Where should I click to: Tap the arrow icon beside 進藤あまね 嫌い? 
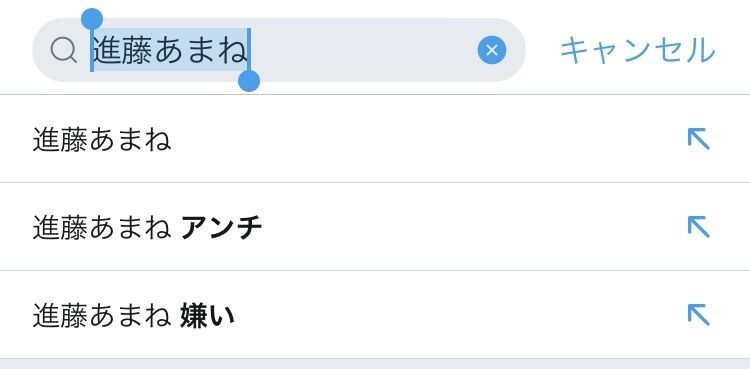(698, 315)
